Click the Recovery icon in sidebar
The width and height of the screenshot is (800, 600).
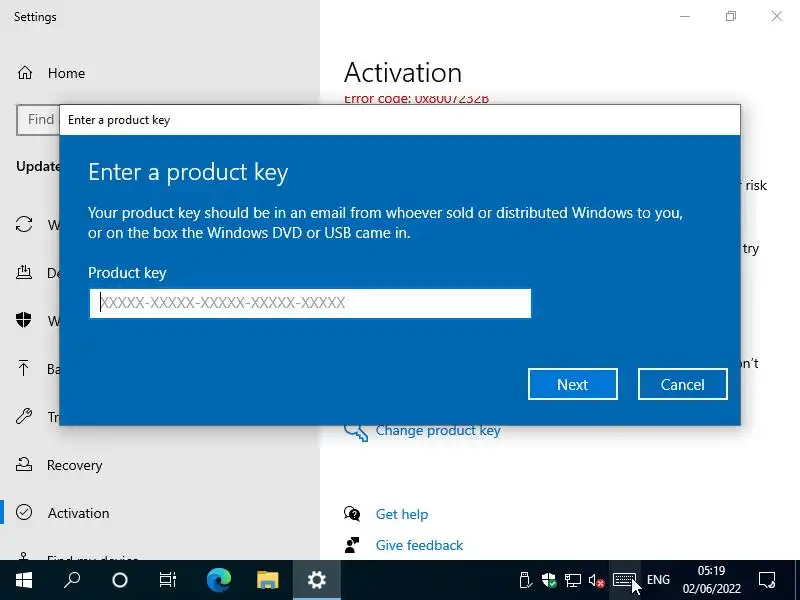[x=23, y=464]
